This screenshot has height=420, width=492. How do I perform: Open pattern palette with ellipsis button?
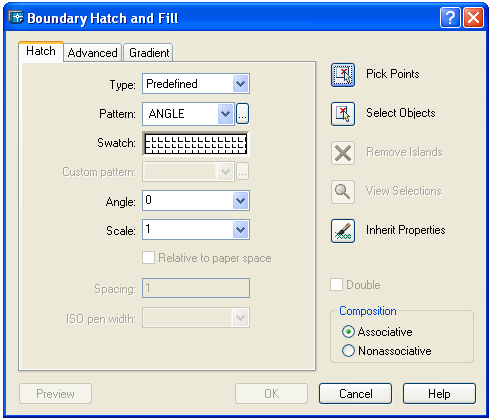(242, 114)
